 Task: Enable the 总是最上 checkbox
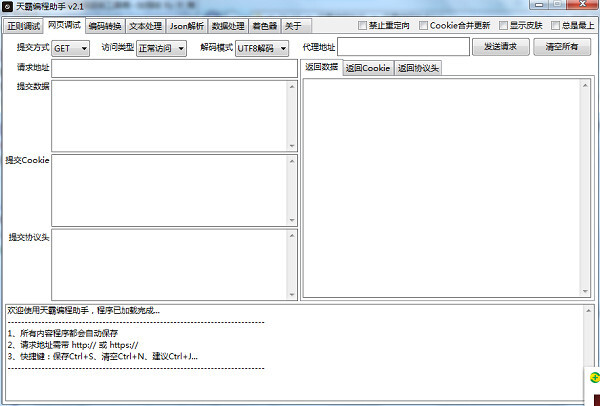coord(555,26)
